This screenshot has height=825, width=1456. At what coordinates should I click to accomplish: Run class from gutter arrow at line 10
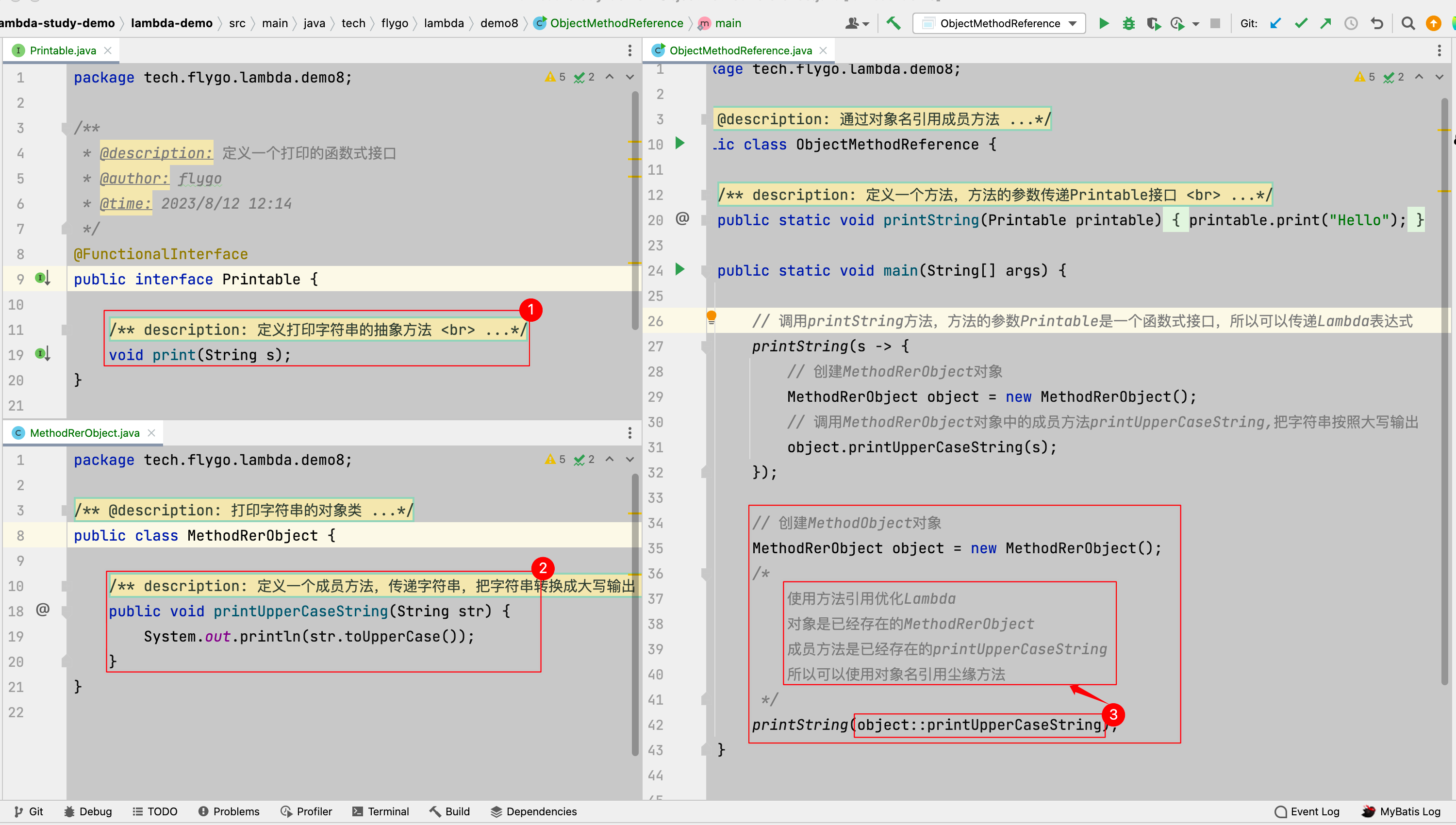tap(680, 143)
